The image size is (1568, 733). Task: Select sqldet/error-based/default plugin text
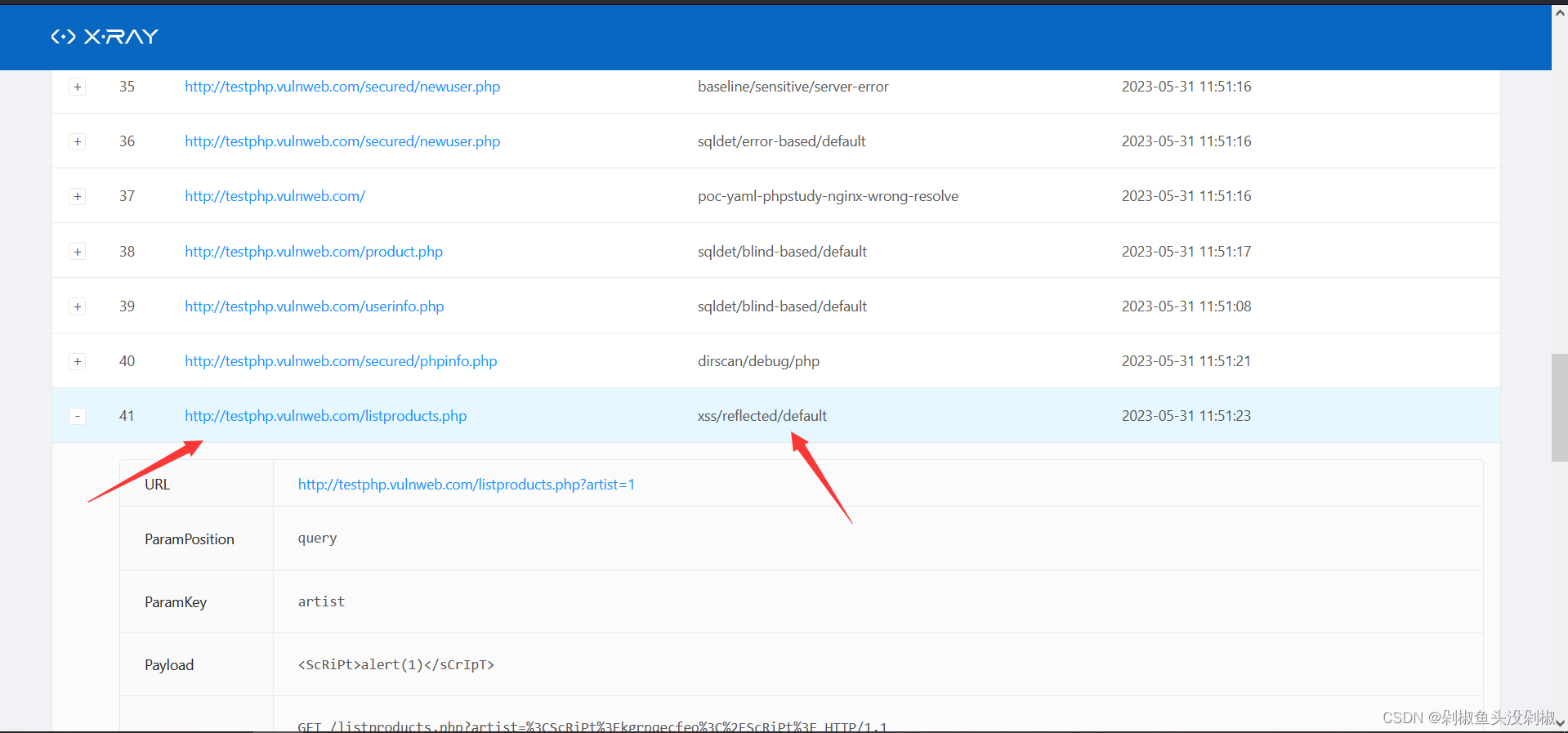(782, 141)
